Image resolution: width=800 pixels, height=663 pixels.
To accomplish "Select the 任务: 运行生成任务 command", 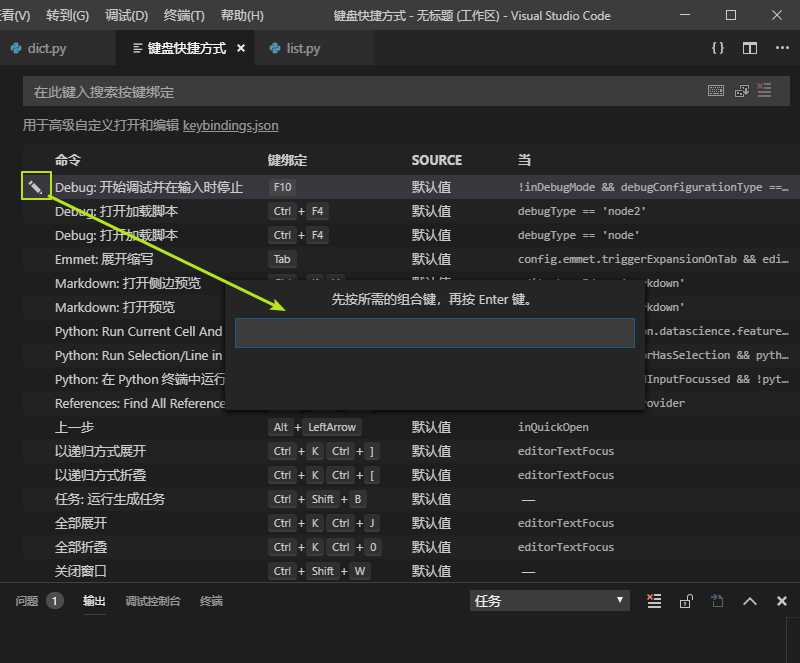I will [110, 499].
